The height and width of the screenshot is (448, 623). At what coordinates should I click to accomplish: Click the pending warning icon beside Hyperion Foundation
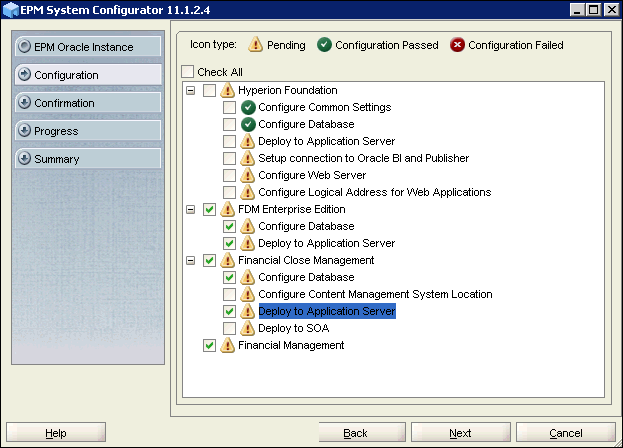227,90
